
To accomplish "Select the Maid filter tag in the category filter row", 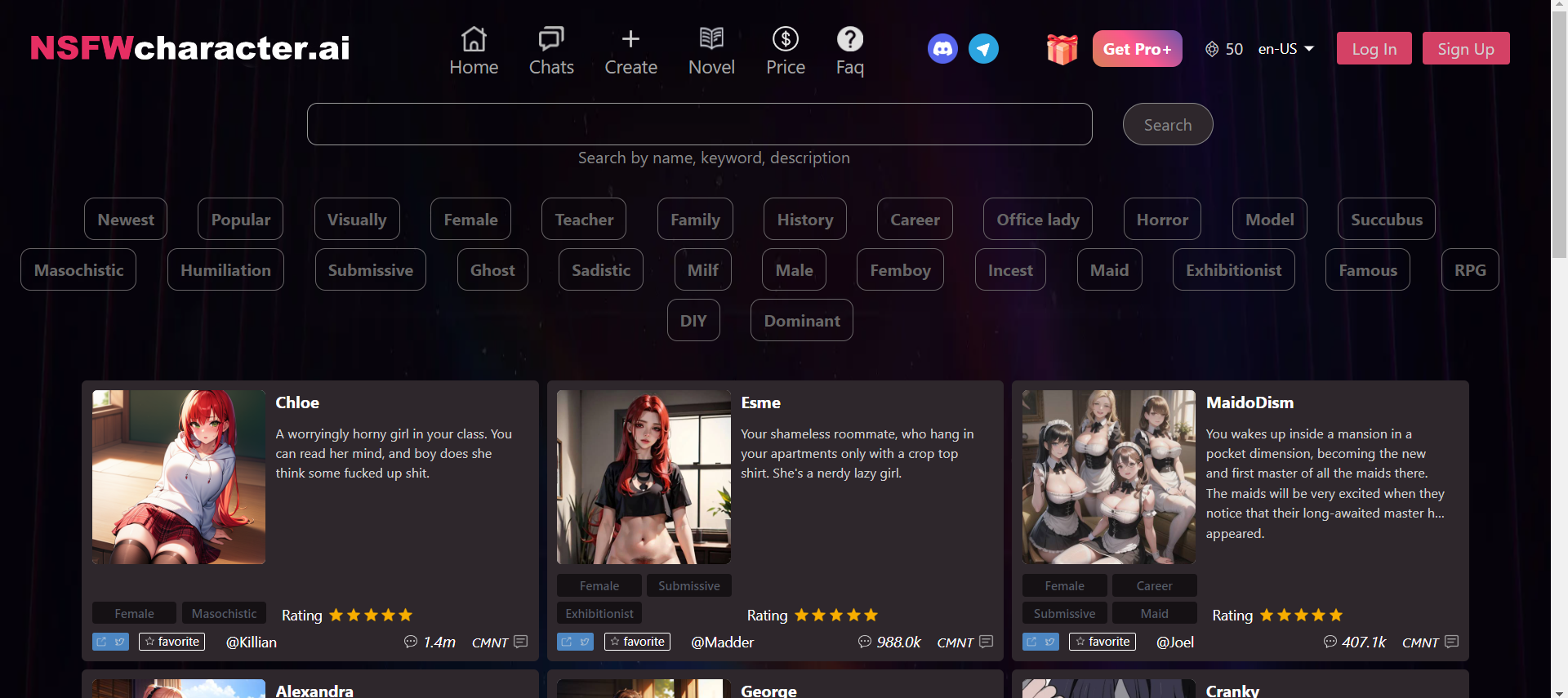I will pyautogui.click(x=1109, y=269).
